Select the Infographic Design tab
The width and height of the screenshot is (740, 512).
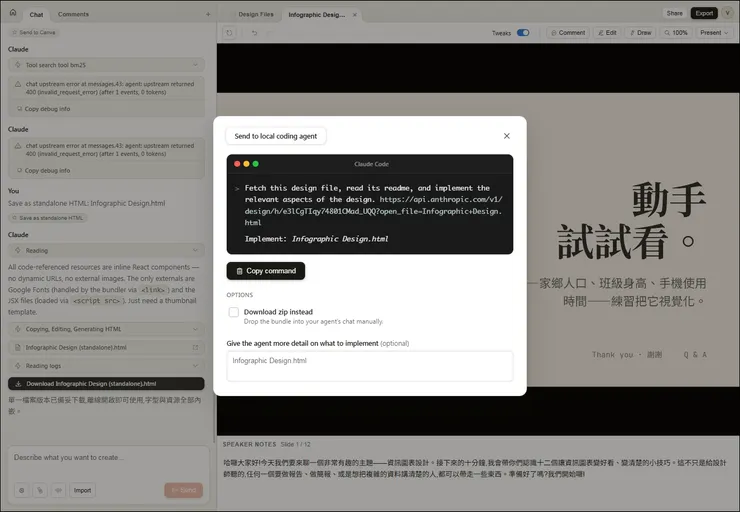[x=317, y=15]
